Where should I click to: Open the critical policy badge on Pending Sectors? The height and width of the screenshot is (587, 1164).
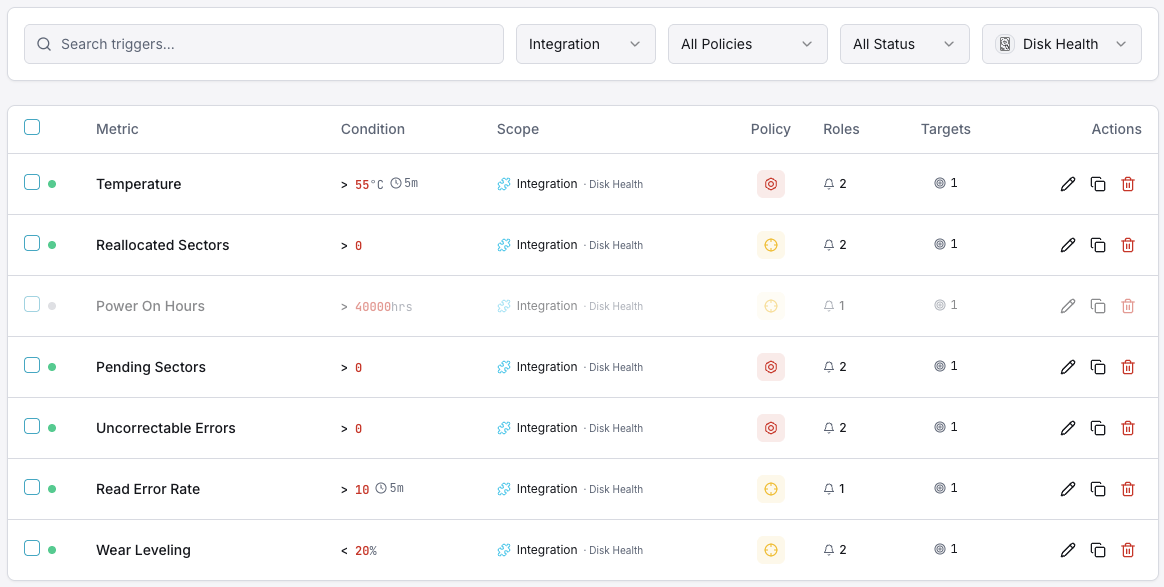[771, 367]
